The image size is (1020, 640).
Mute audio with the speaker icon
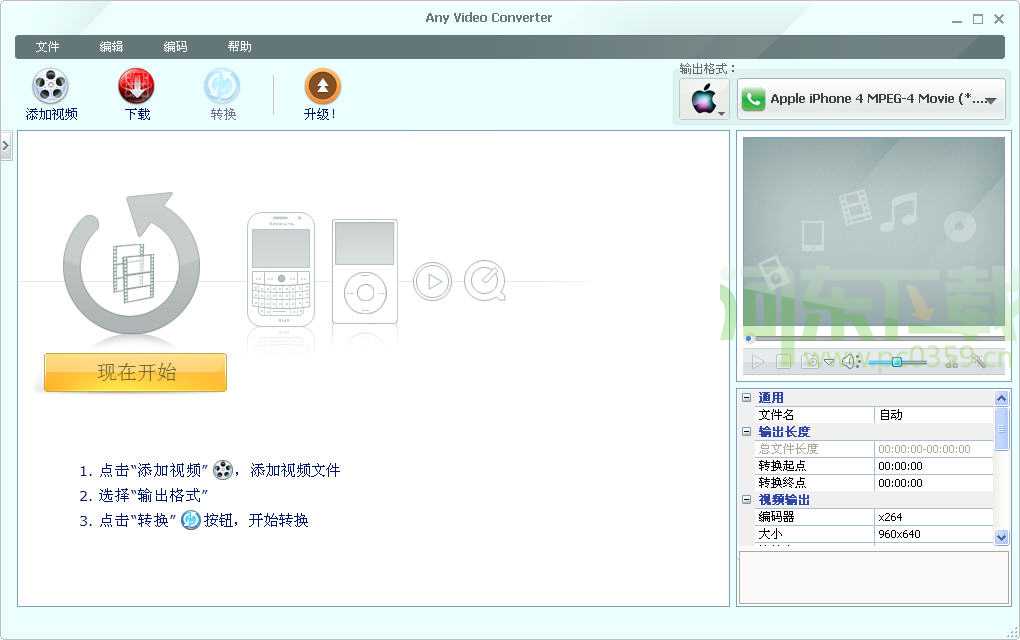tap(850, 361)
